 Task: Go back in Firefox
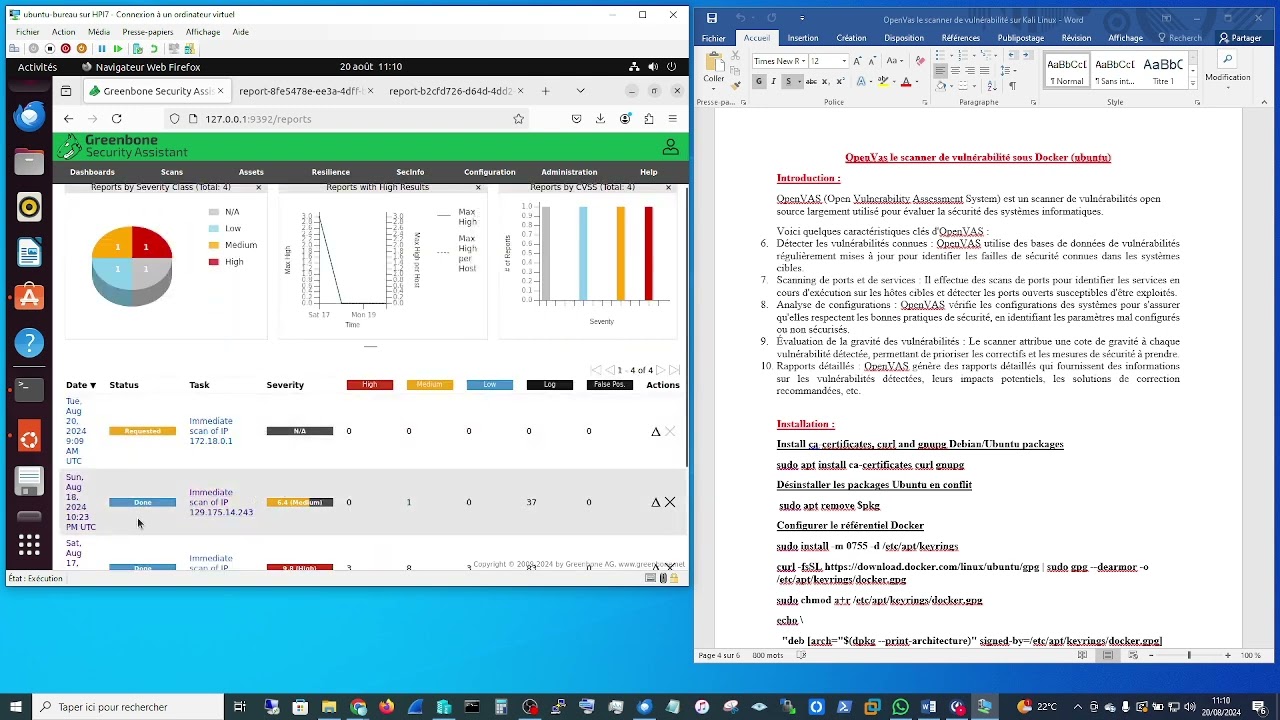tap(68, 118)
